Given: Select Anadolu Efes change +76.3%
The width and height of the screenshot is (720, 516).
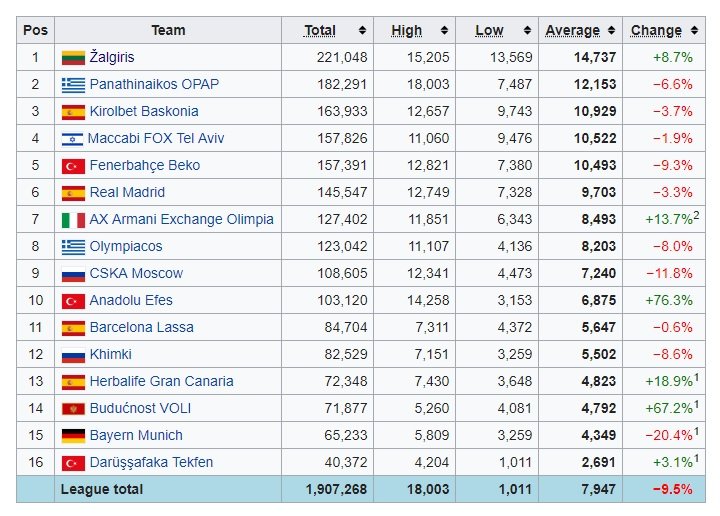Looking at the screenshot, I should [669, 300].
